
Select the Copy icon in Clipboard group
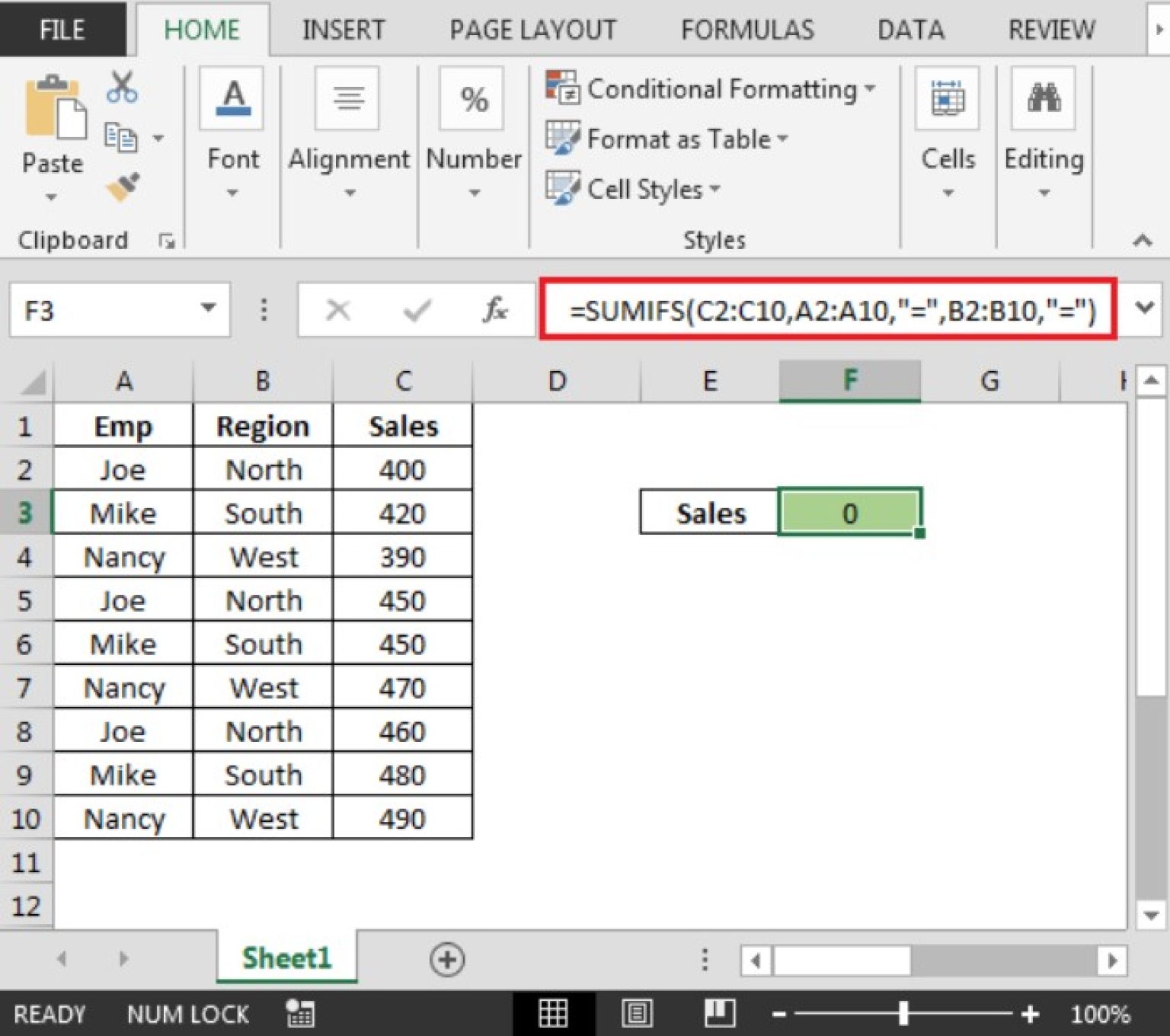(x=122, y=136)
